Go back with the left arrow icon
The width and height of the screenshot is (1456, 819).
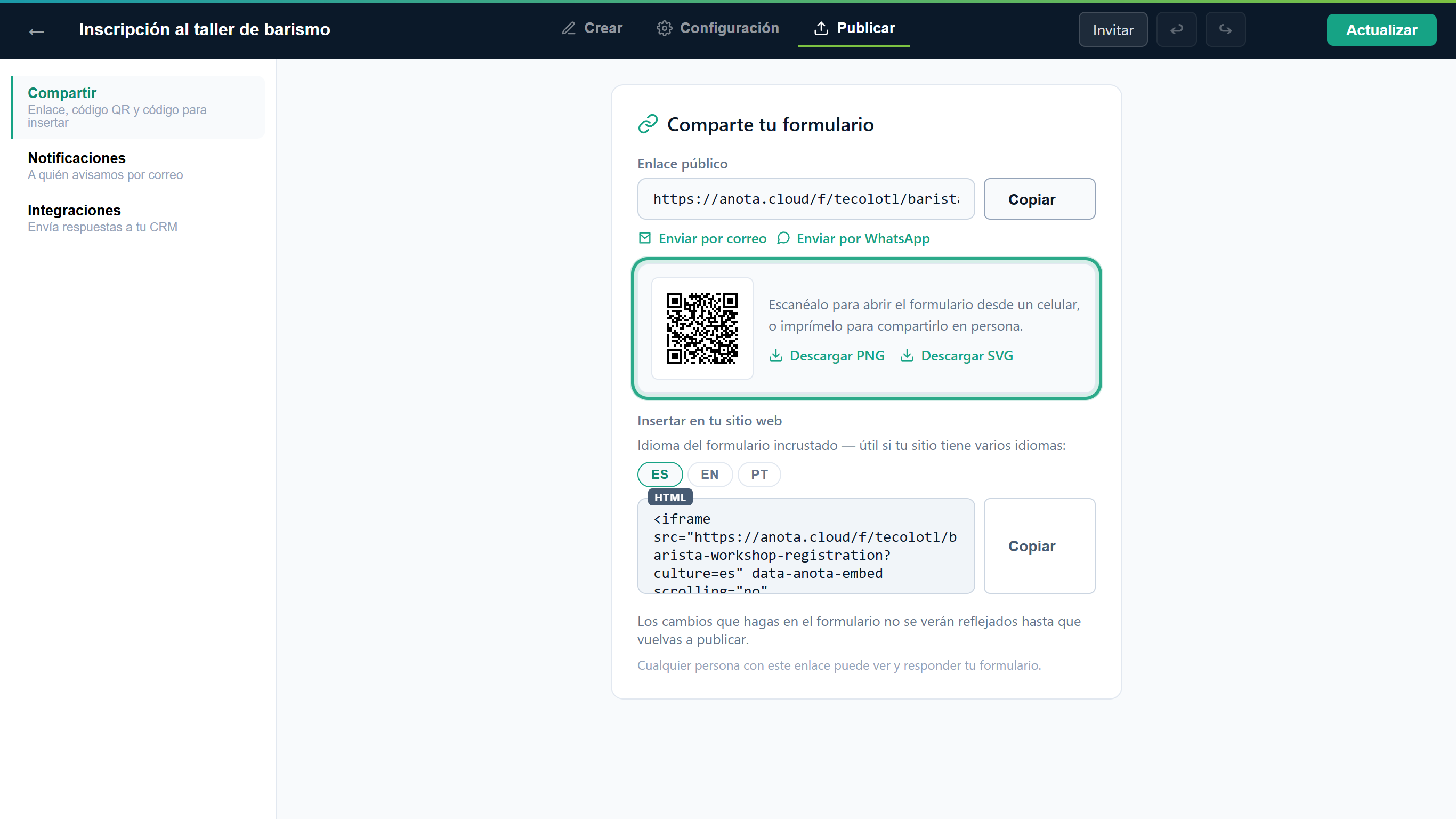click(x=37, y=31)
